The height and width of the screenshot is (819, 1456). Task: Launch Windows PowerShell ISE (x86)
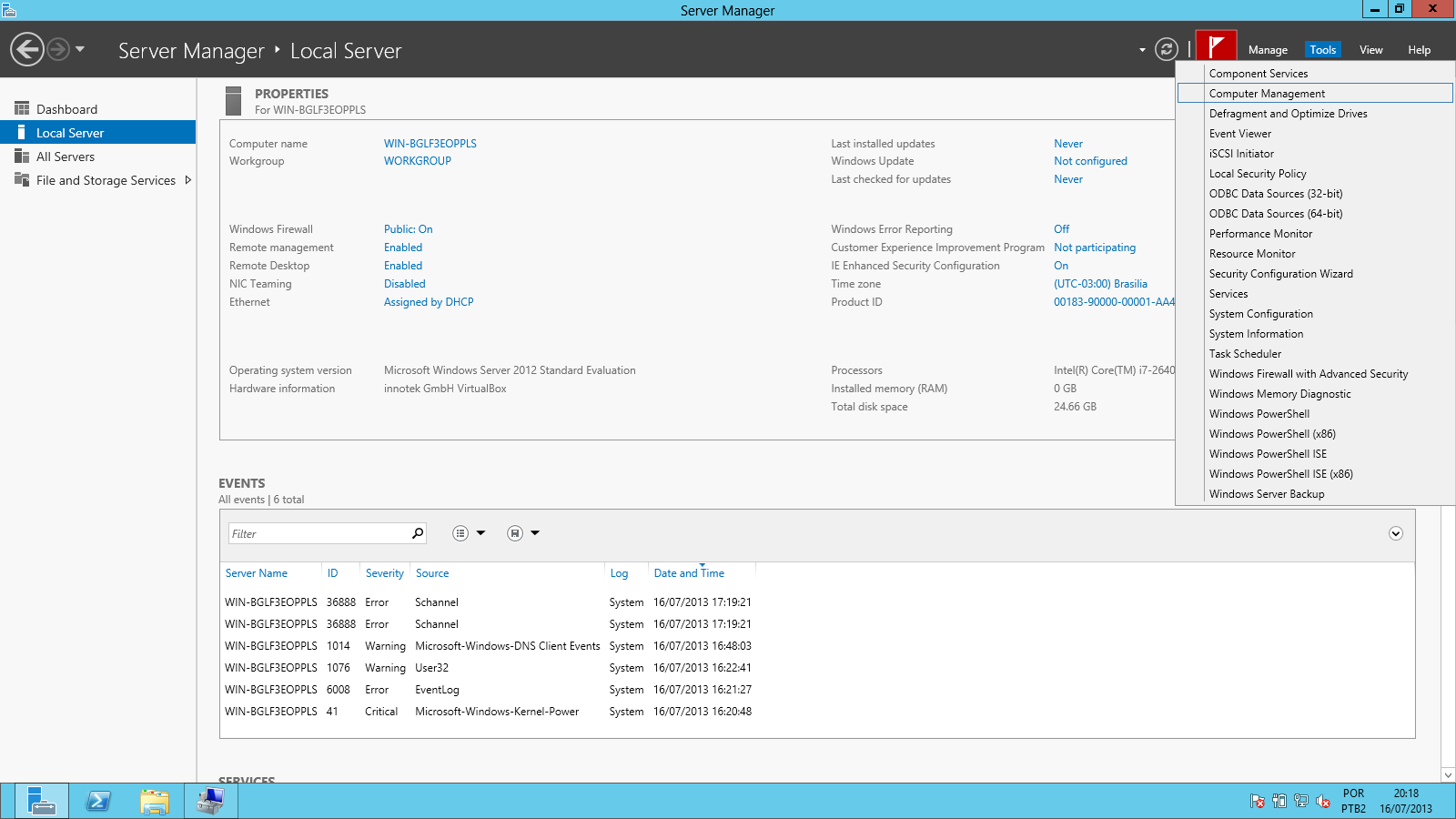coord(1315,474)
